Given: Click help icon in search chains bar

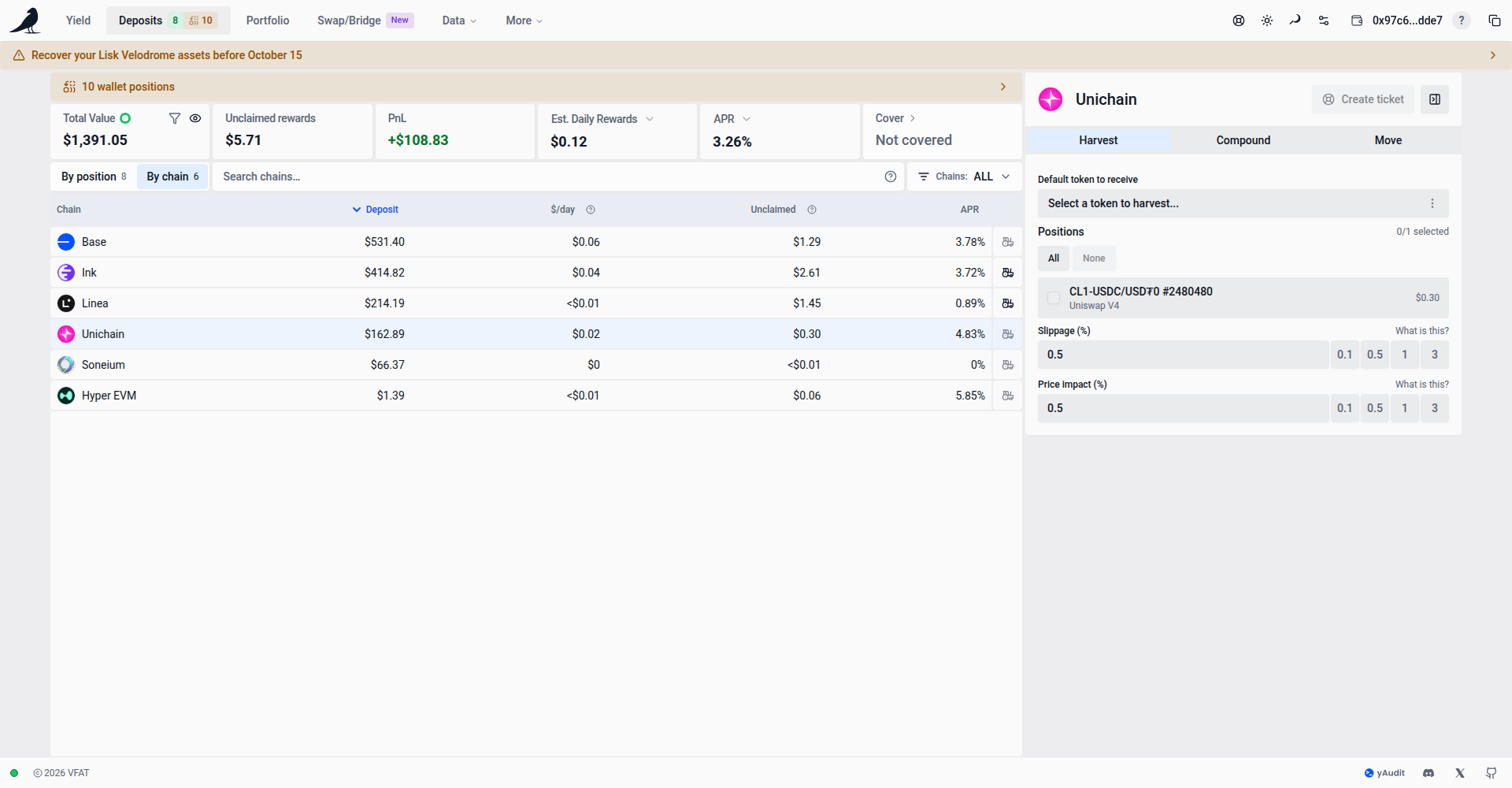Looking at the screenshot, I should click(x=891, y=177).
